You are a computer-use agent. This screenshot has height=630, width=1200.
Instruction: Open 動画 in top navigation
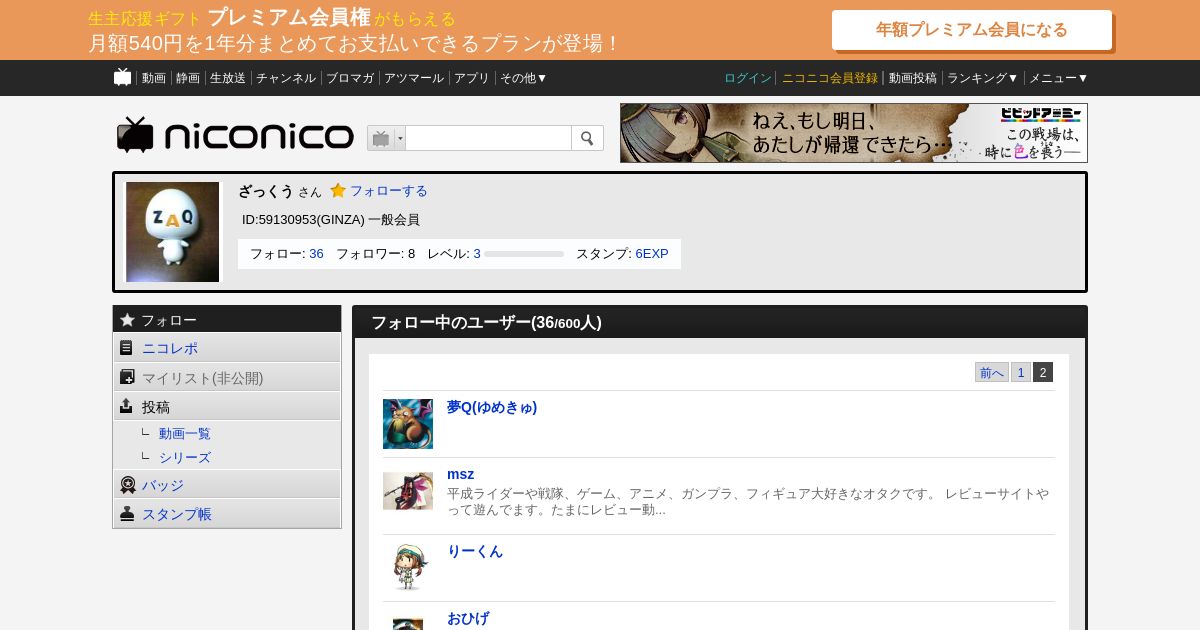(x=154, y=78)
